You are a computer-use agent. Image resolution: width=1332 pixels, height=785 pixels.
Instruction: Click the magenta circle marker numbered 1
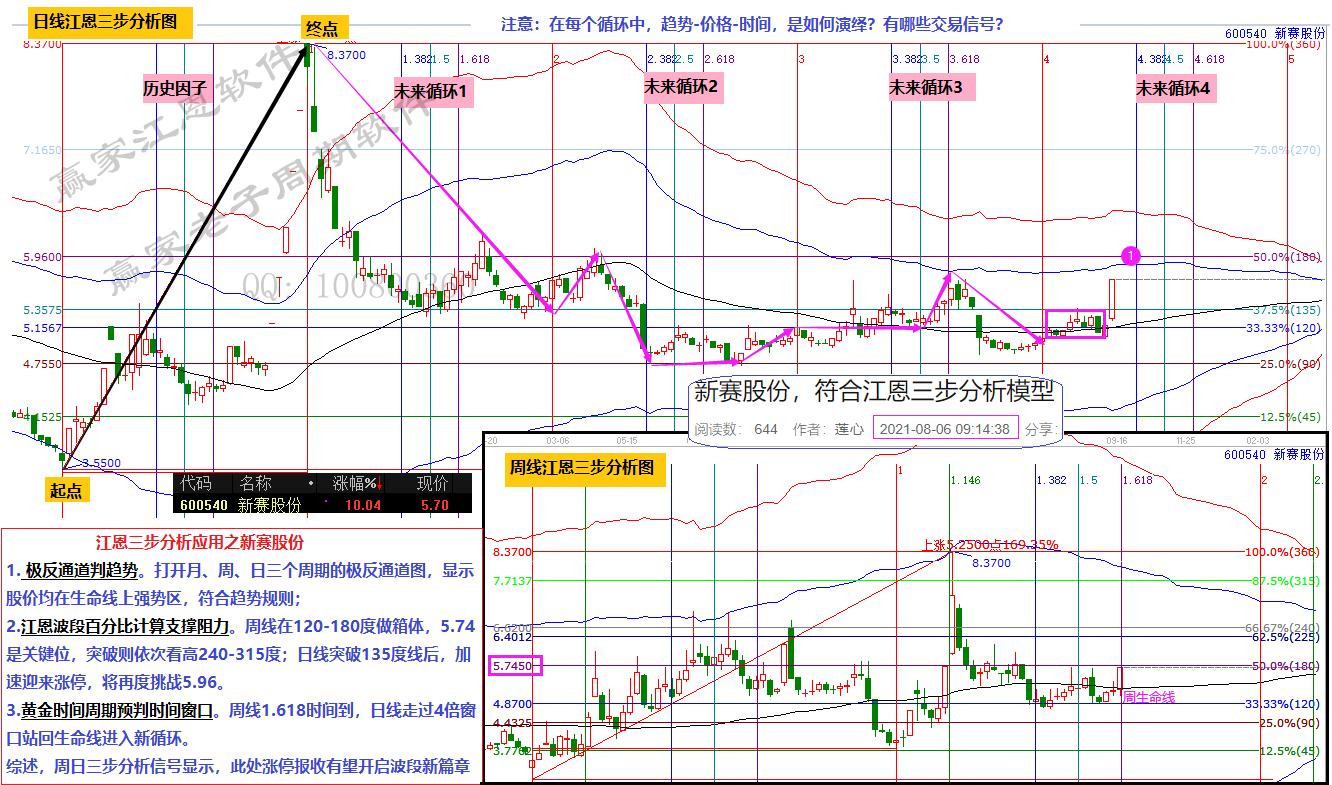1130,256
